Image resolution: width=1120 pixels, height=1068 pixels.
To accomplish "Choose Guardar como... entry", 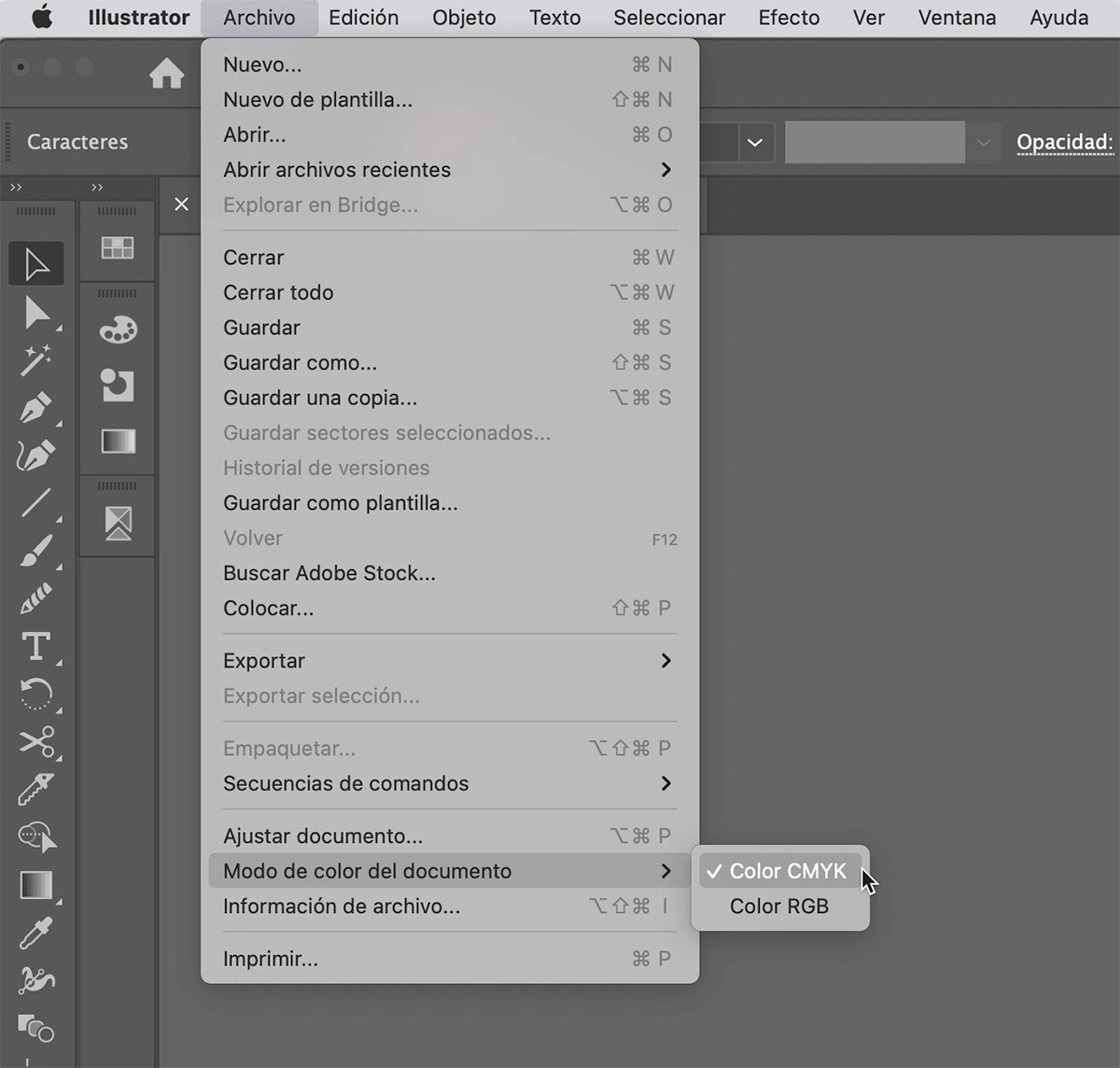I will click(450, 362).
